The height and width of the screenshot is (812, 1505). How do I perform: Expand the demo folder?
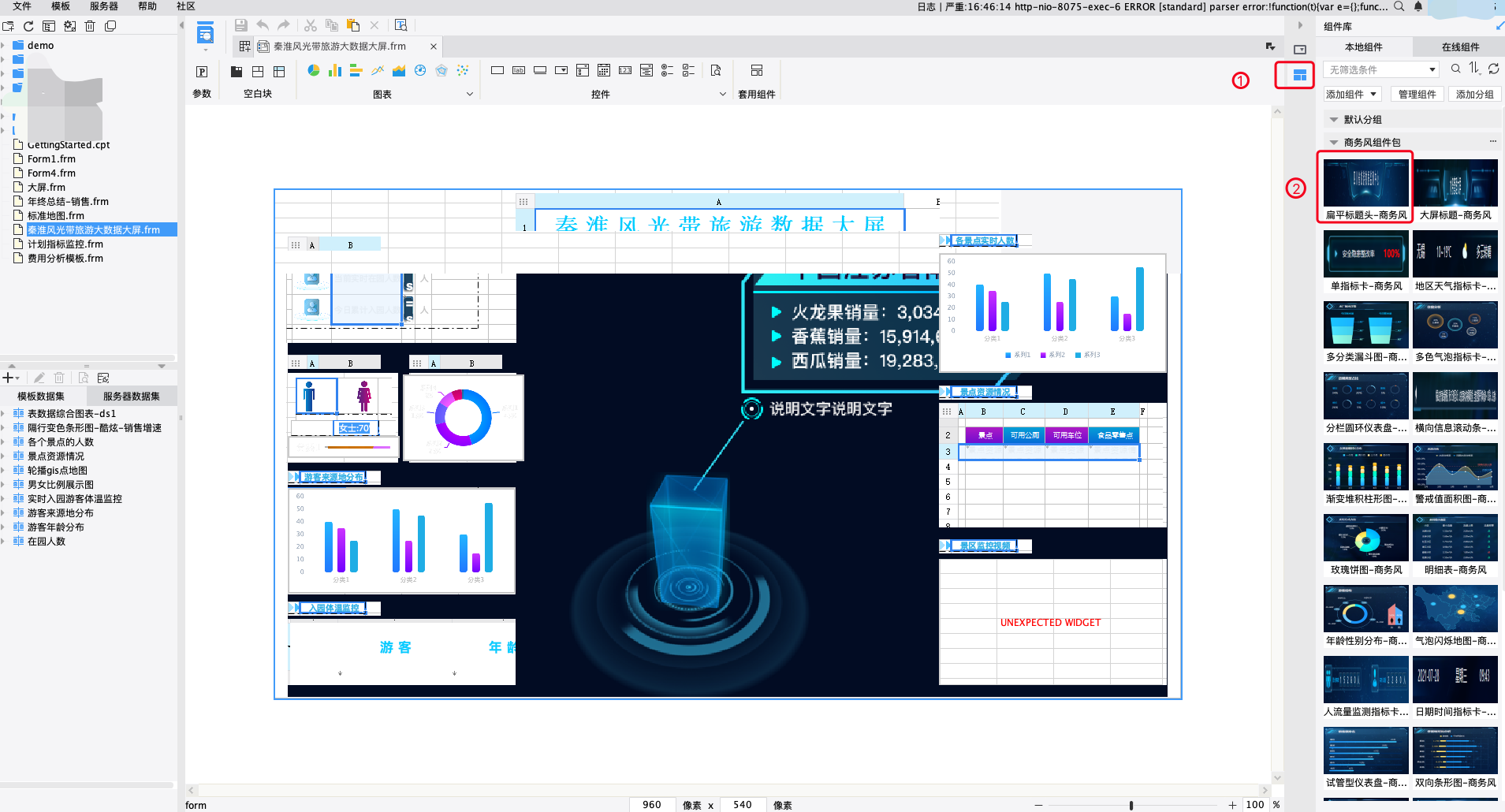pos(3,46)
